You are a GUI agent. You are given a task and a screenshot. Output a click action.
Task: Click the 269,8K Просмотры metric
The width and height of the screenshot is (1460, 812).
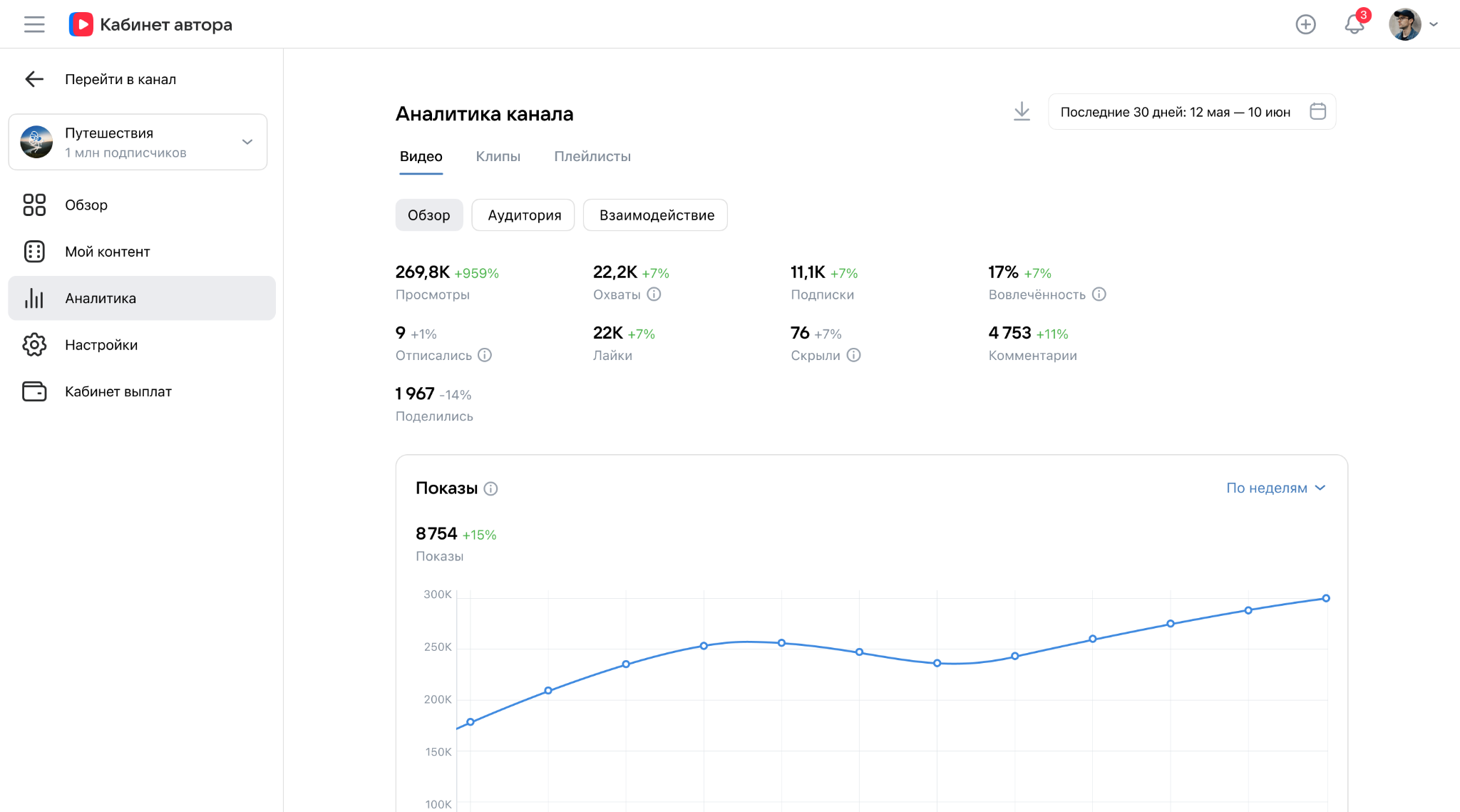coord(447,282)
